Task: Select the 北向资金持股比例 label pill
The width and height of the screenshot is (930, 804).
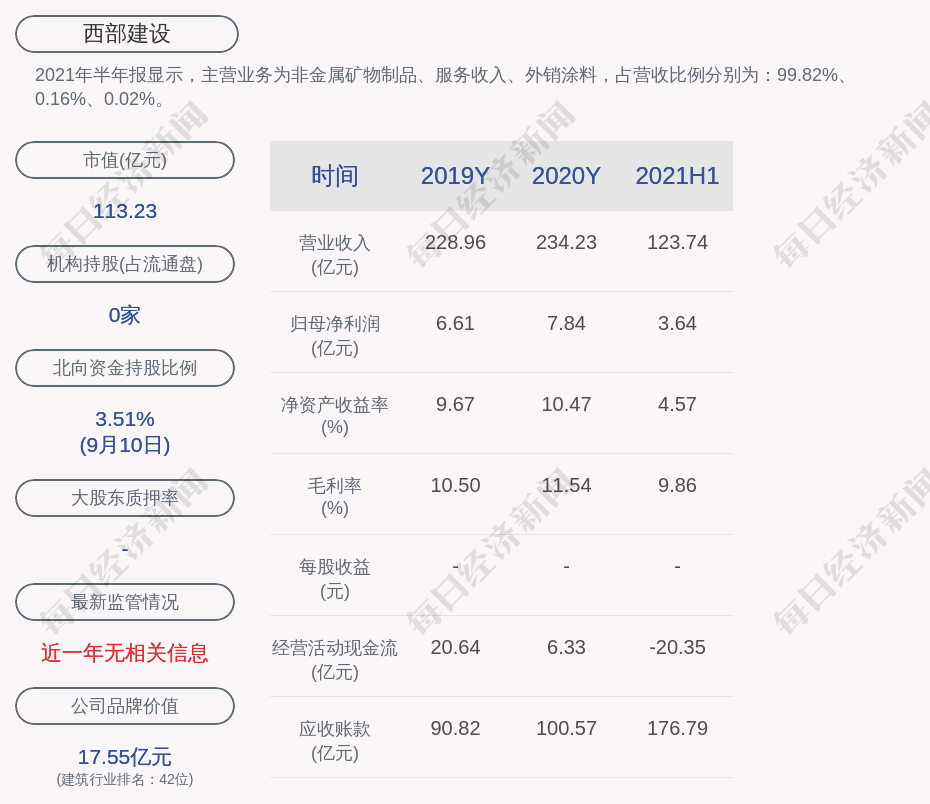Action: pos(125,368)
